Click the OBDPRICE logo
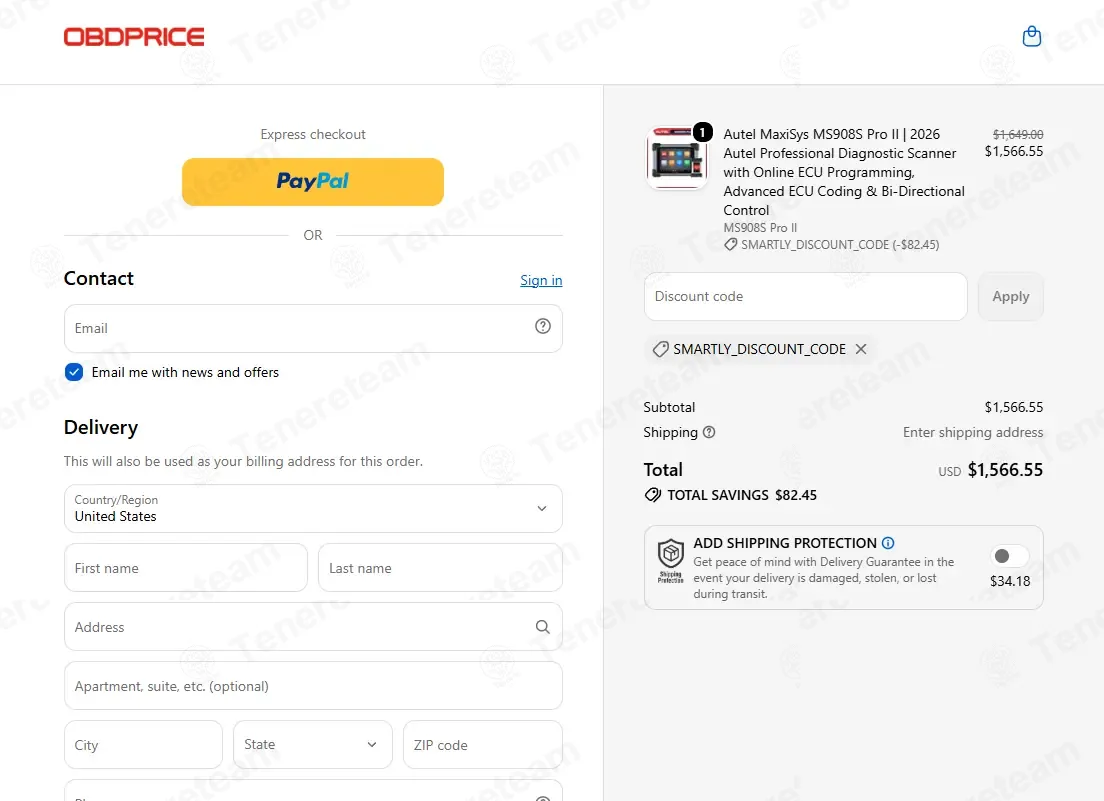The height and width of the screenshot is (801, 1104). [x=134, y=37]
